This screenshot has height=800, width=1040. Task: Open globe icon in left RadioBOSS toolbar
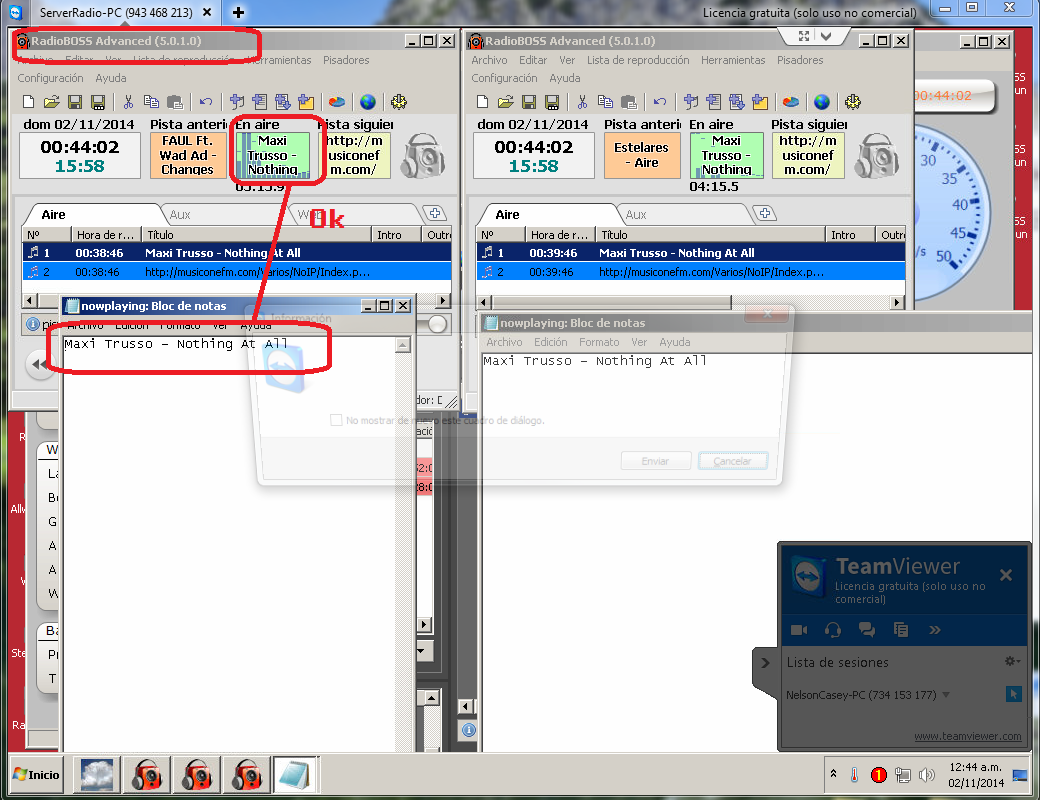[368, 101]
